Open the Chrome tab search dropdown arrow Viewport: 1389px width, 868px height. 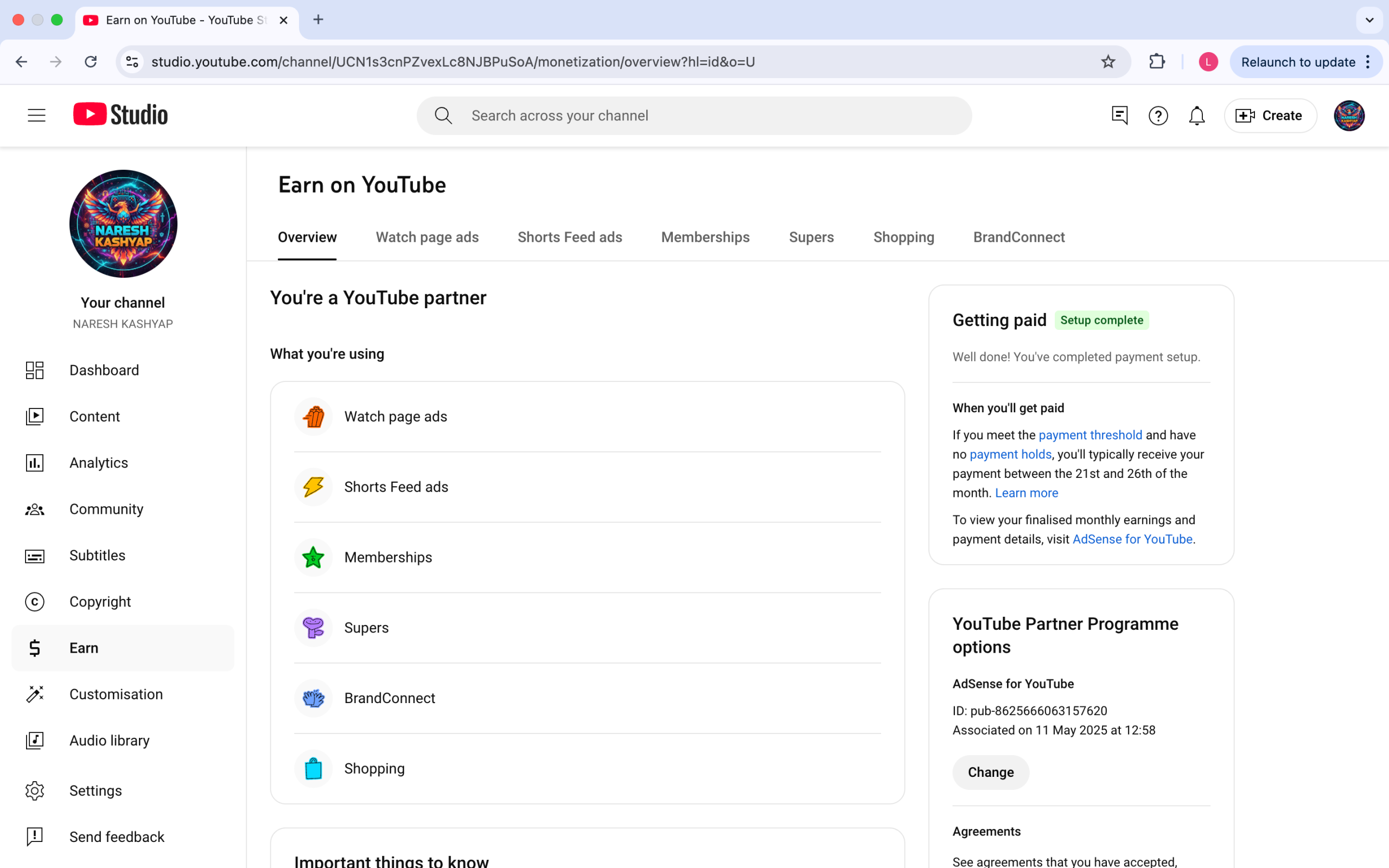(1369, 20)
